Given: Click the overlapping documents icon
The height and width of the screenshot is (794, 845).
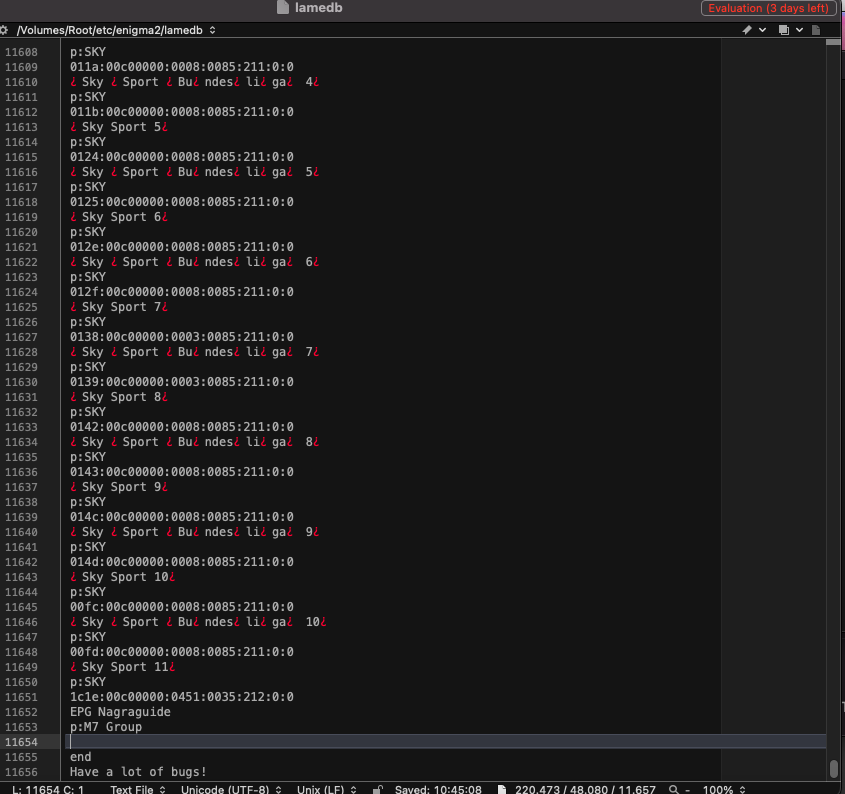Looking at the screenshot, I should click(782, 31).
